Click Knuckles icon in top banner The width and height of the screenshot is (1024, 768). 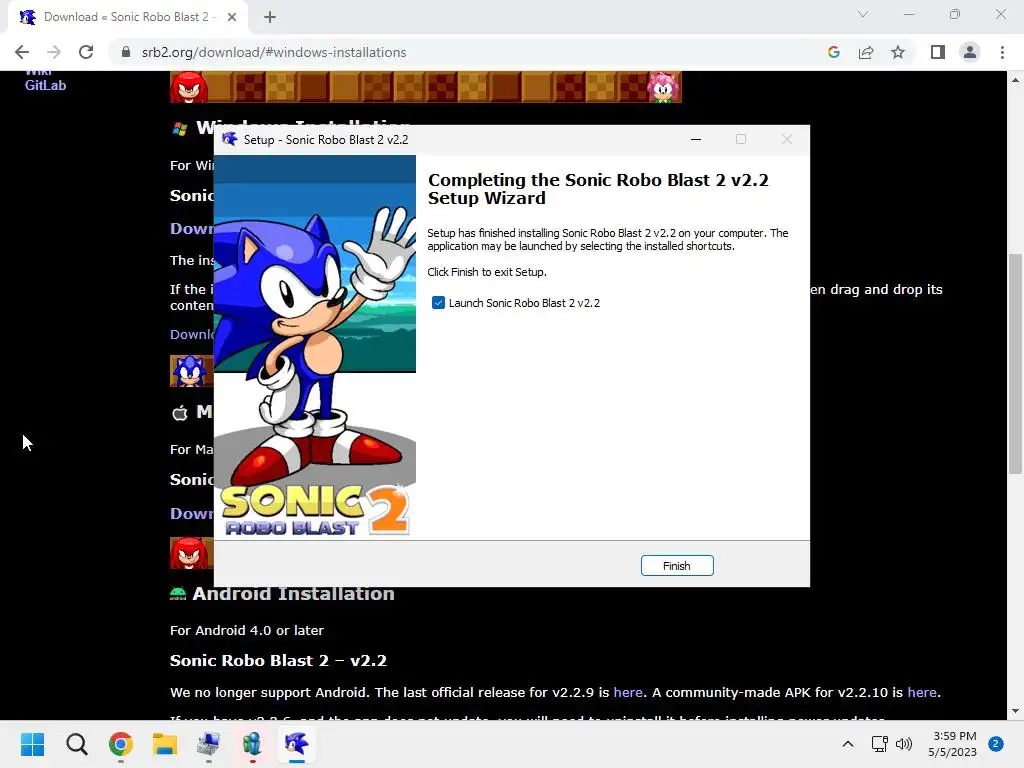point(189,87)
